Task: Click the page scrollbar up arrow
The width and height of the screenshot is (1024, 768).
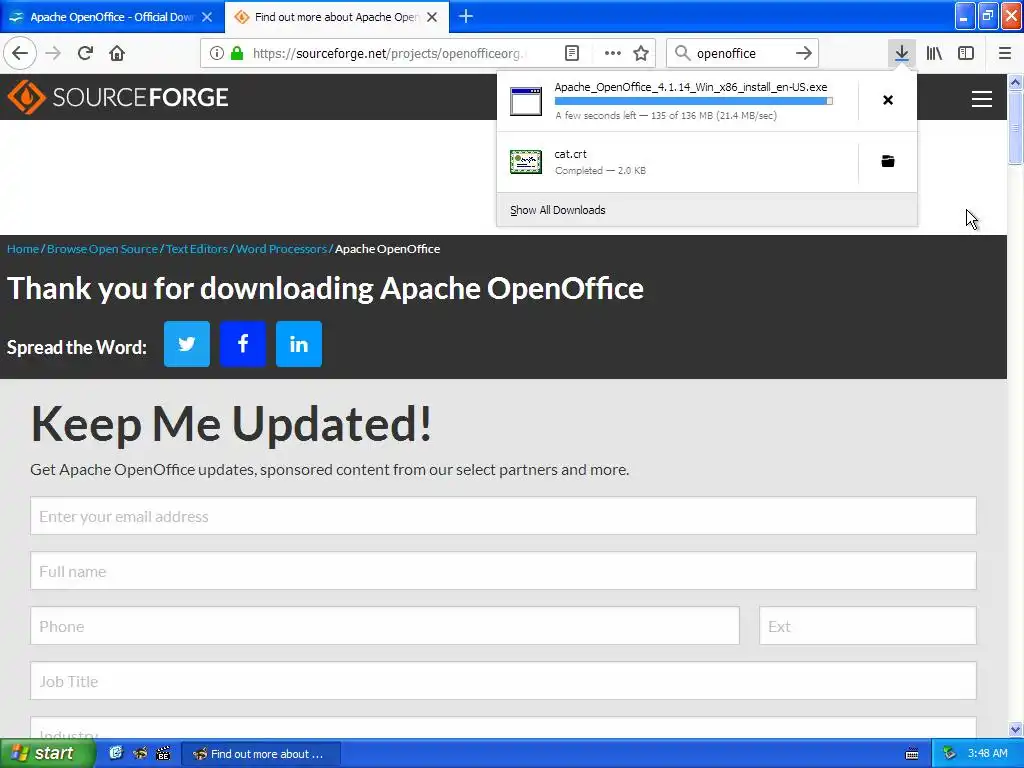Action: (1016, 82)
